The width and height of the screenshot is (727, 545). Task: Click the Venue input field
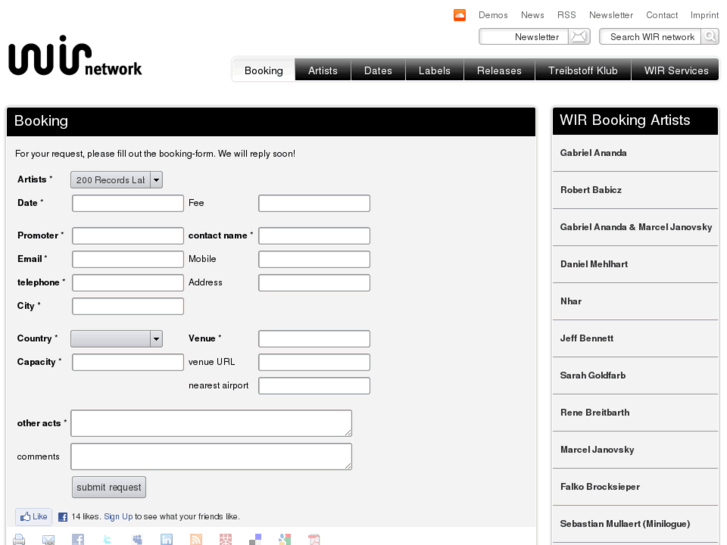pos(314,339)
